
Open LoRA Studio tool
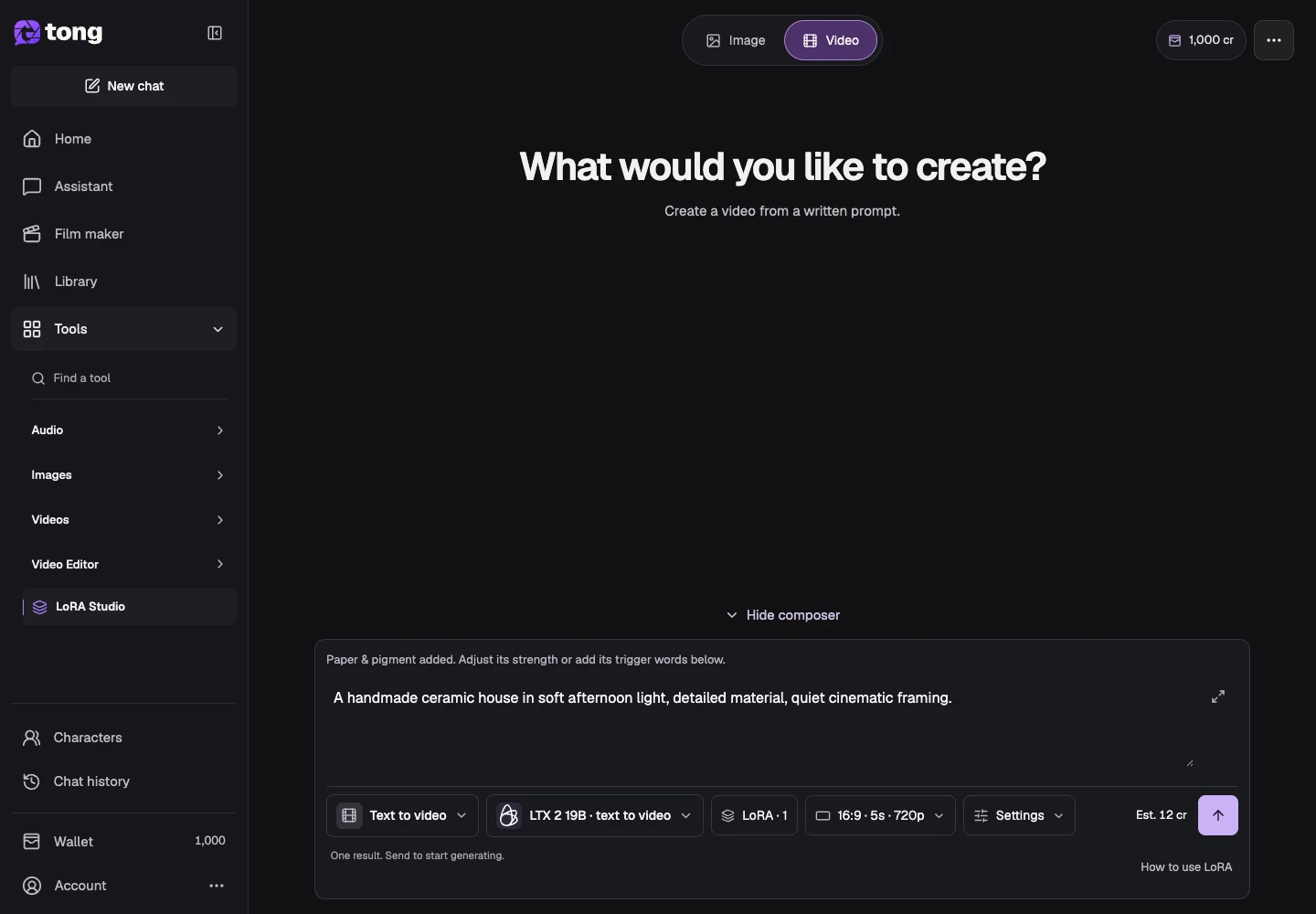pyautogui.click(x=129, y=607)
